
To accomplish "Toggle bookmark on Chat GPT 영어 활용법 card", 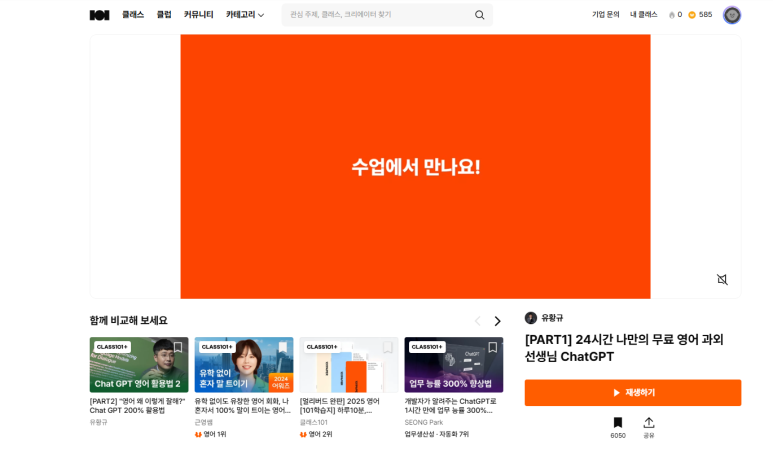I will tap(178, 347).
